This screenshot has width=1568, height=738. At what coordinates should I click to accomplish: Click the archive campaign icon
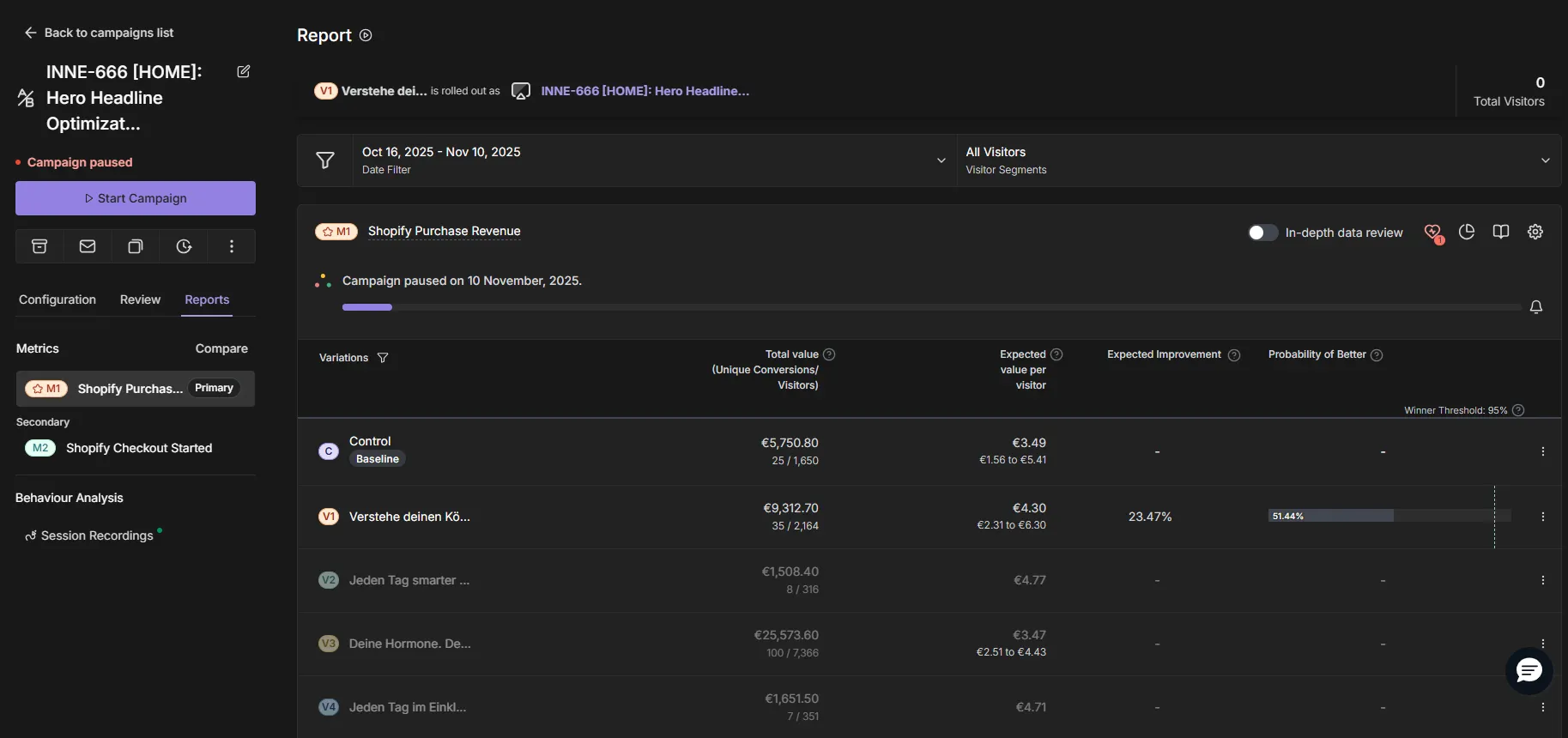click(x=39, y=246)
